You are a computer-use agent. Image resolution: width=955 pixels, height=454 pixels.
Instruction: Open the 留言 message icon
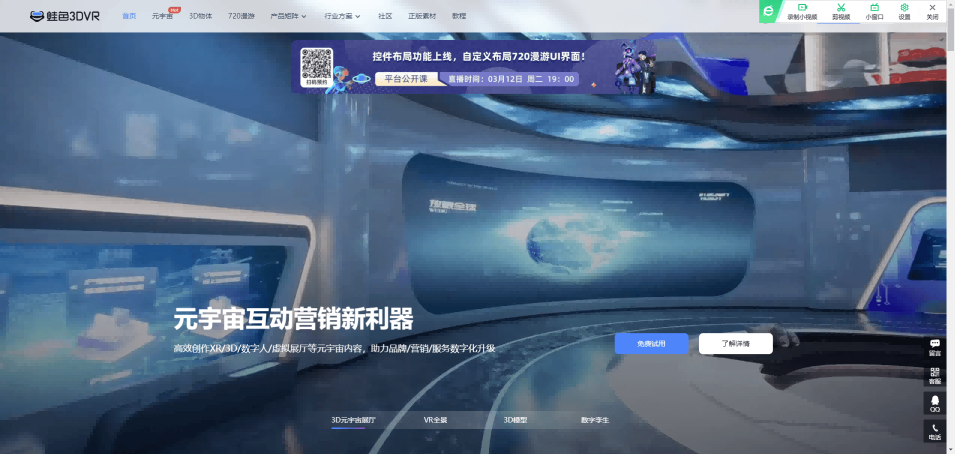934,347
